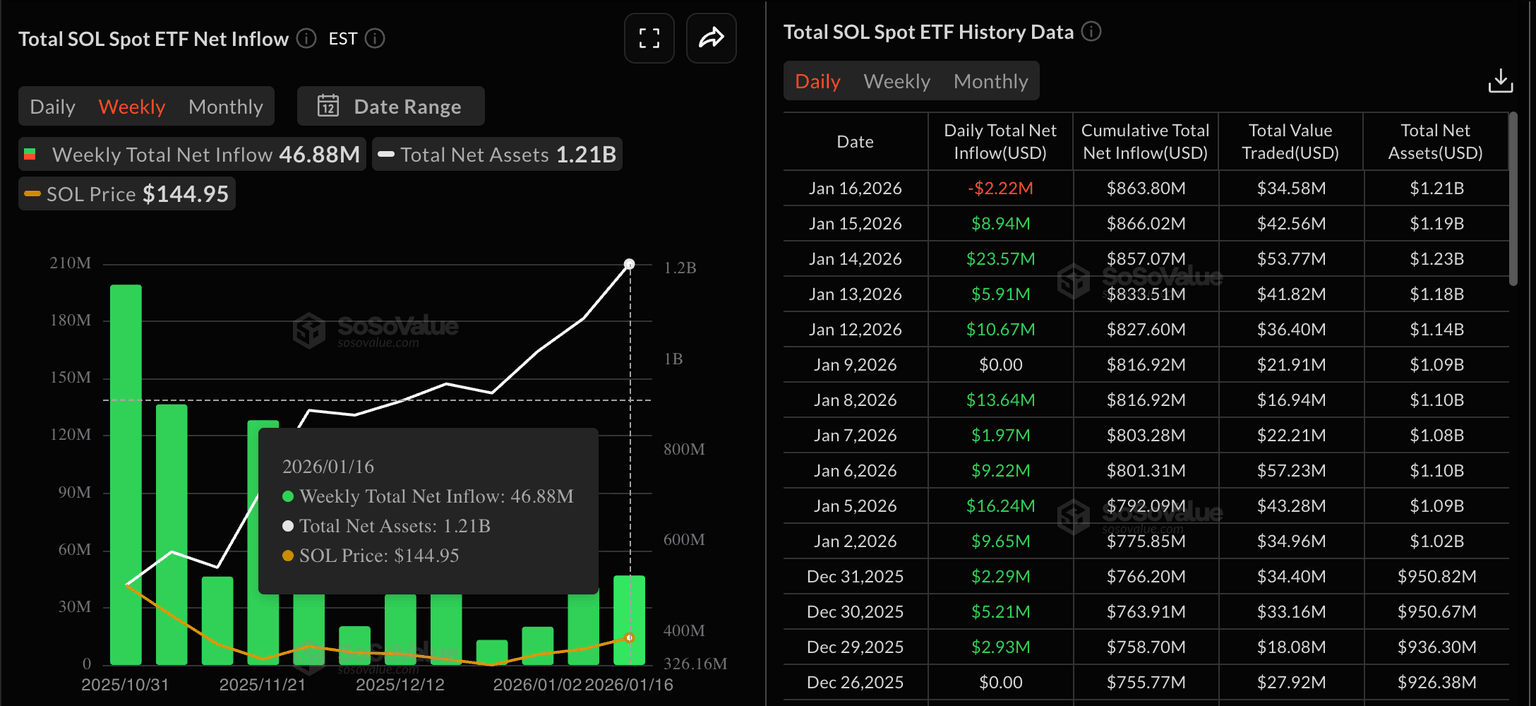The height and width of the screenshot is (706, 1536).
Task: Open the Date Range picker
Action: point(391,106)
